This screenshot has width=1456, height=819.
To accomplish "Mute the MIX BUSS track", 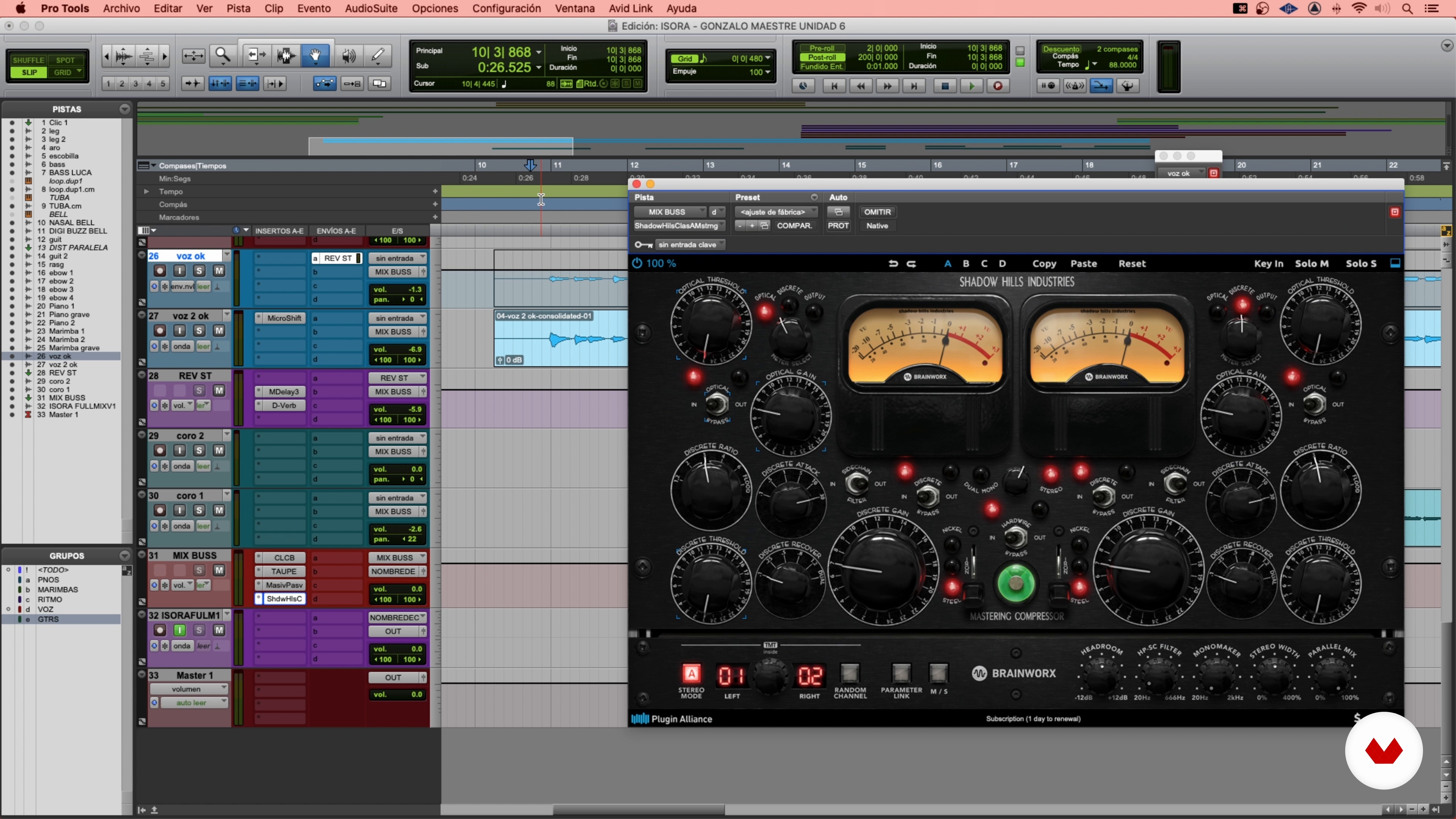I will [x=219, y=570].
